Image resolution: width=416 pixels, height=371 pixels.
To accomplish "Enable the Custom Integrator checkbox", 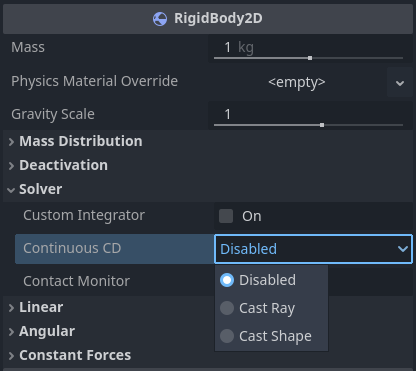I will [x=226, y=216].
